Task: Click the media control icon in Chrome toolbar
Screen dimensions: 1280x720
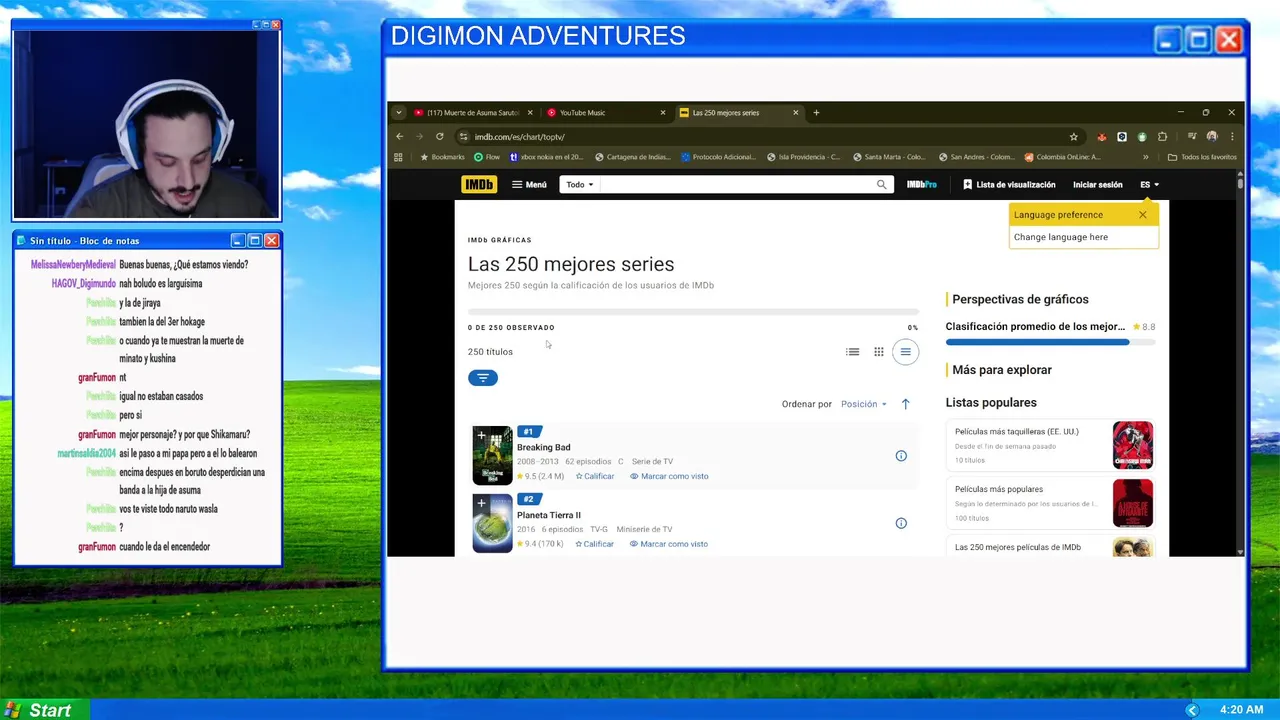Action: coord(1192,137)
